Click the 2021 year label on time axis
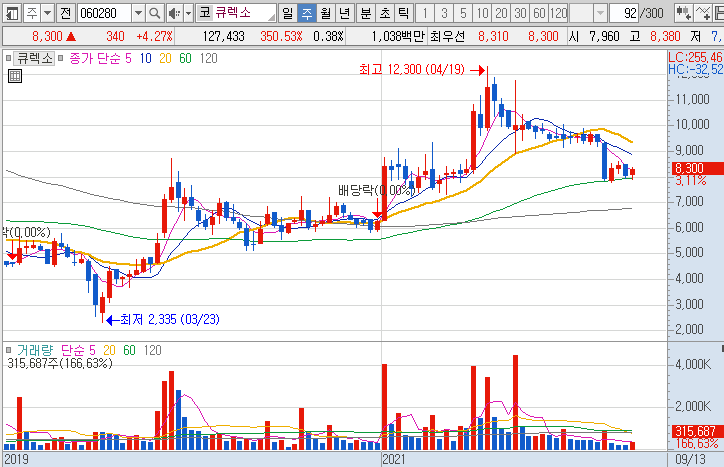Viewport: 724px width, 467px height. [x=394, y=459]
